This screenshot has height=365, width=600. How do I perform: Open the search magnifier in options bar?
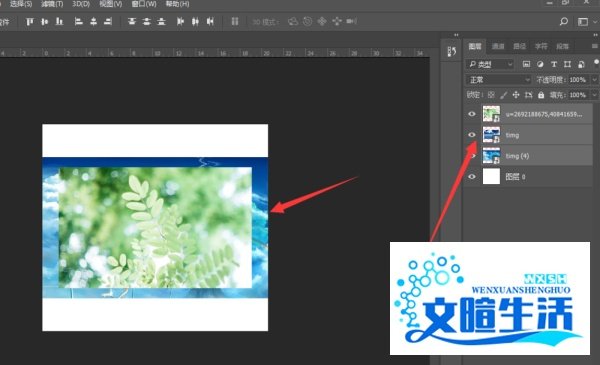[x=564, y=21]
